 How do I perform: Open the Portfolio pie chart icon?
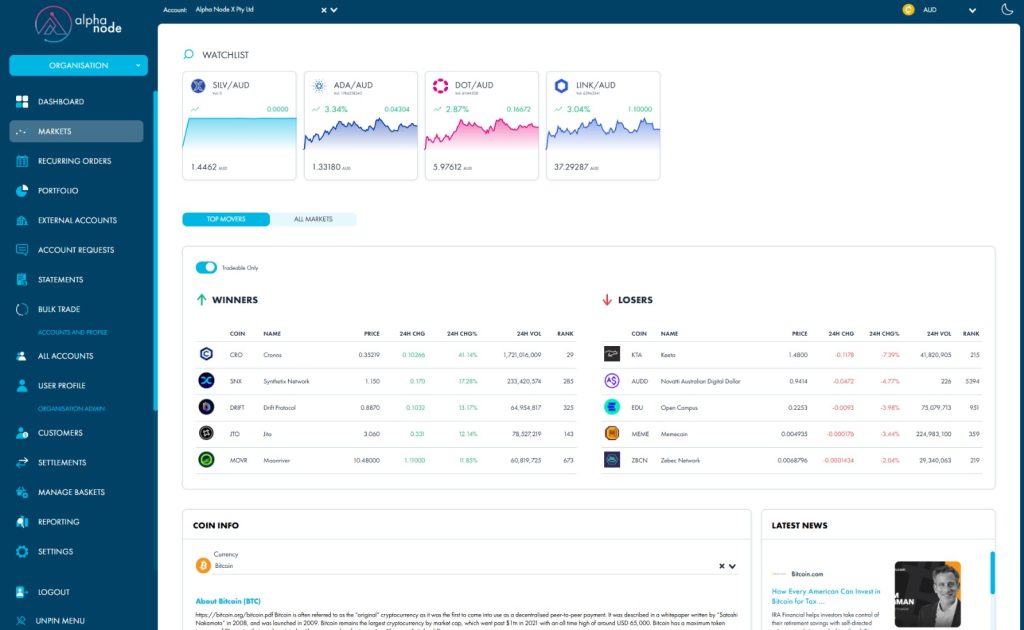tap(22, 191)
